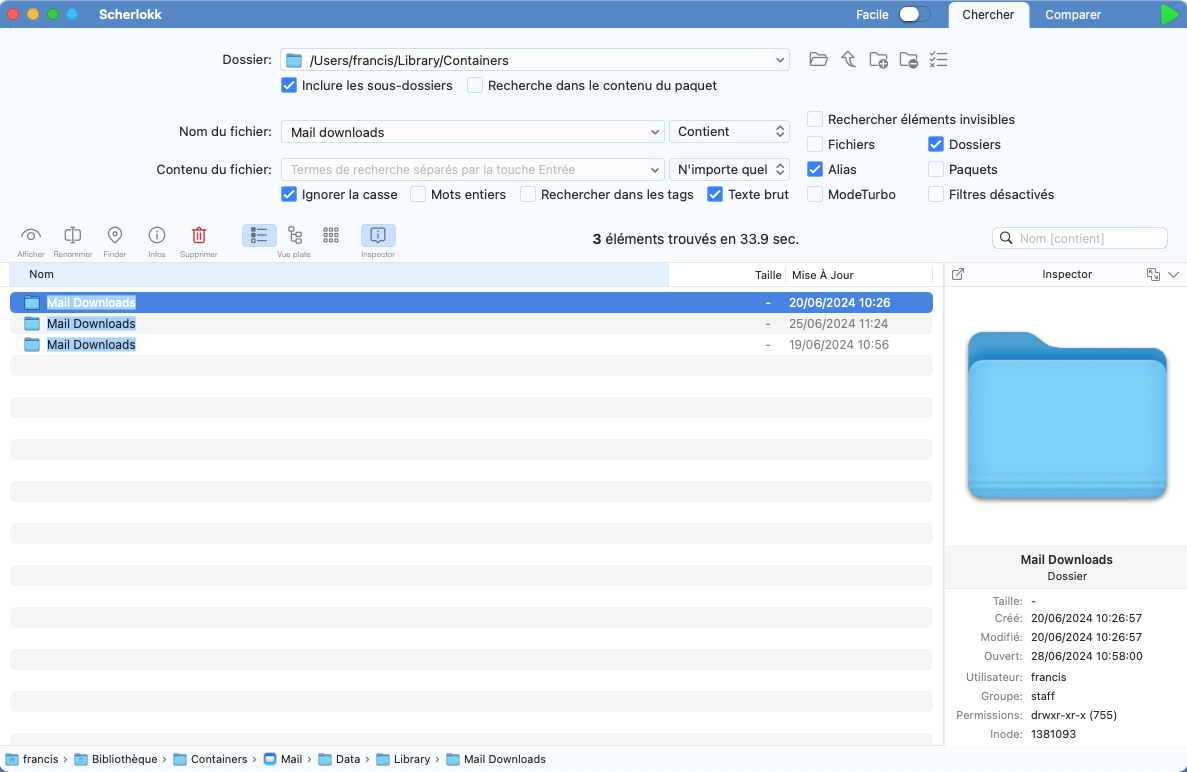Click the Renommer toolbar icon

point(73,236)
